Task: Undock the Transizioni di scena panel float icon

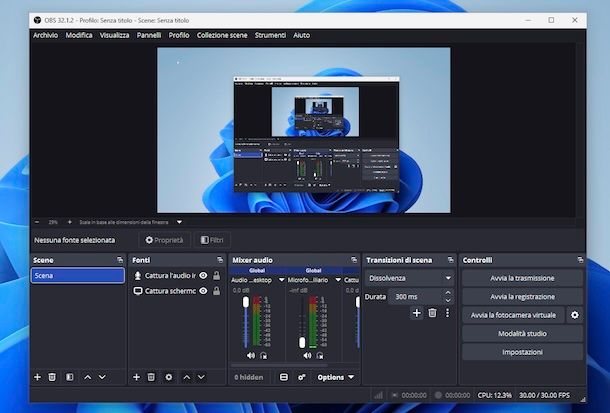Action: (x=450, y=260)
